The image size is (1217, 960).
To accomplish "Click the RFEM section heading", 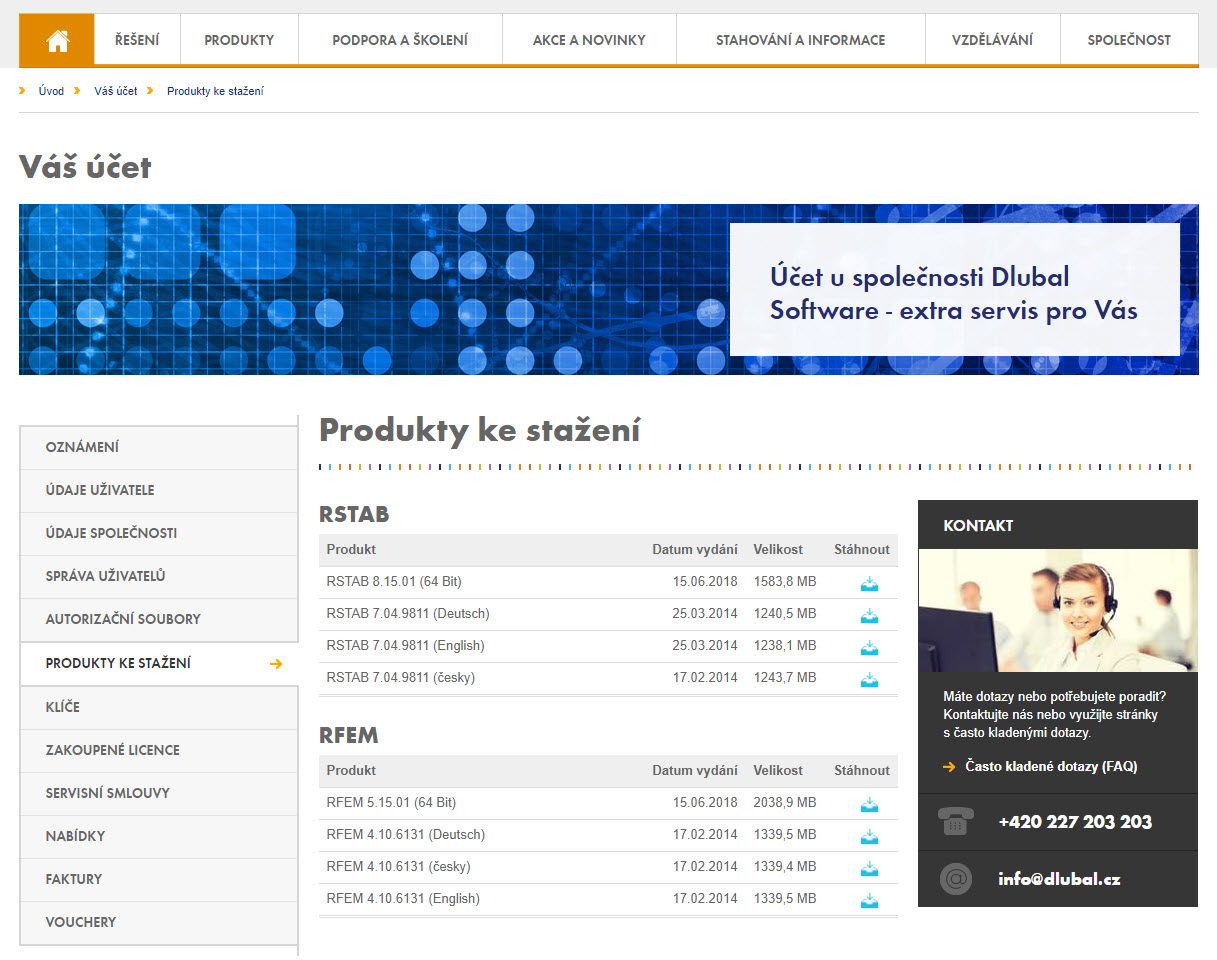I will tap(349, 736).
